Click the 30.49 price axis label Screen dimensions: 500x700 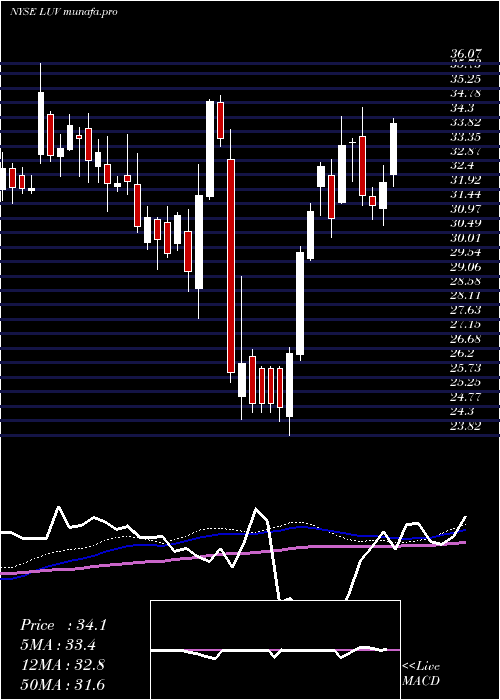point(466,223)
